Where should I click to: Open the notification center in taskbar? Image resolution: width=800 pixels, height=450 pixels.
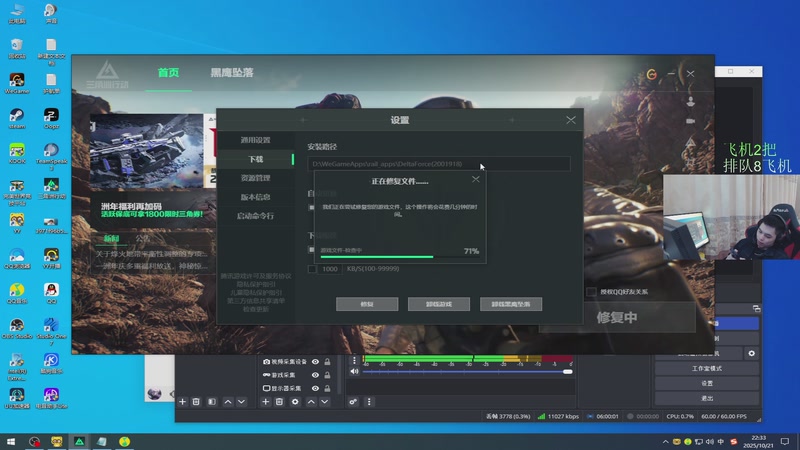click(785, 441)
